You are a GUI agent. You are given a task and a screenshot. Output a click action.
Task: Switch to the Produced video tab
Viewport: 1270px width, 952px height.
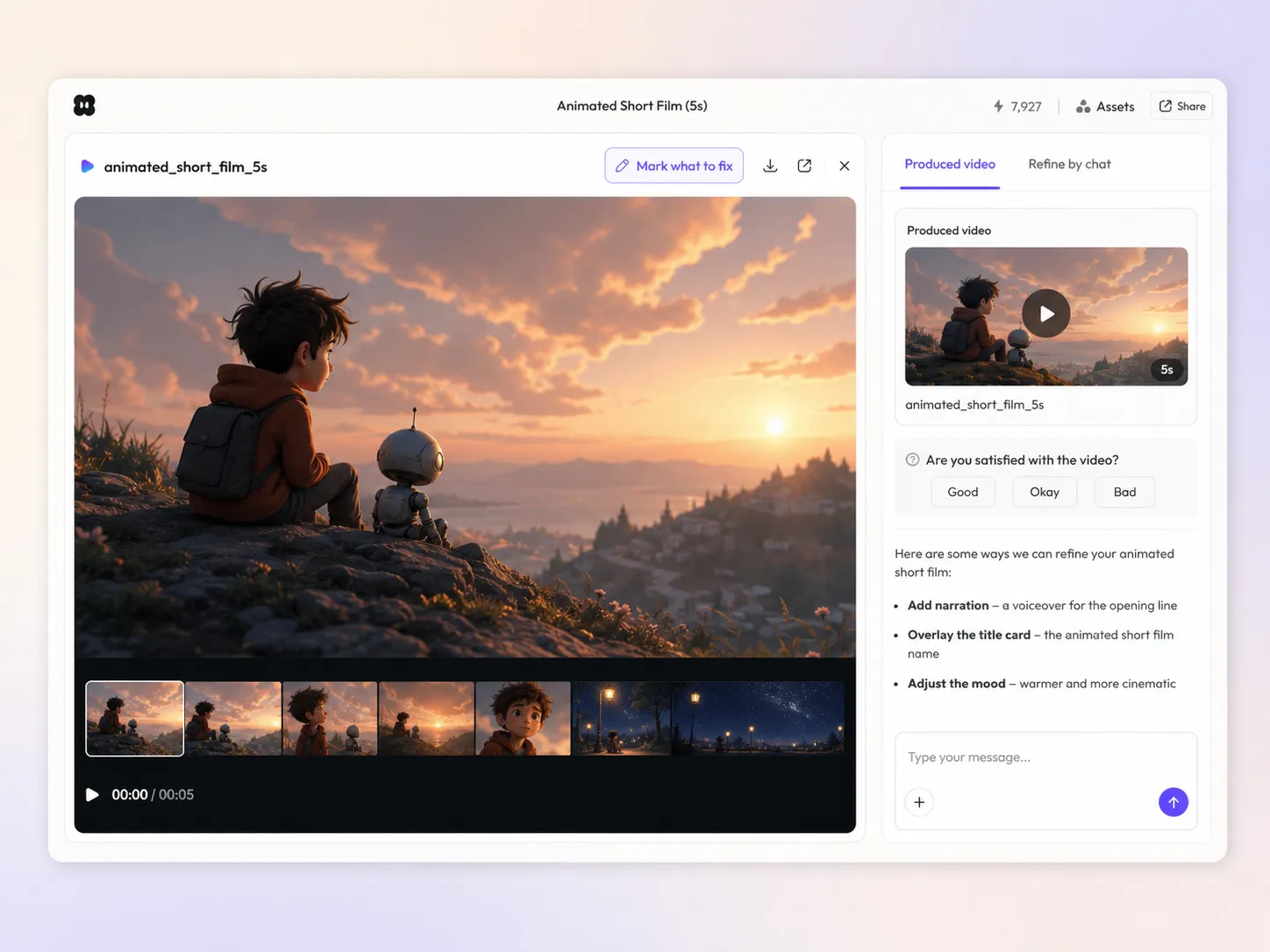pyautogui.click(x=950, y=164)
